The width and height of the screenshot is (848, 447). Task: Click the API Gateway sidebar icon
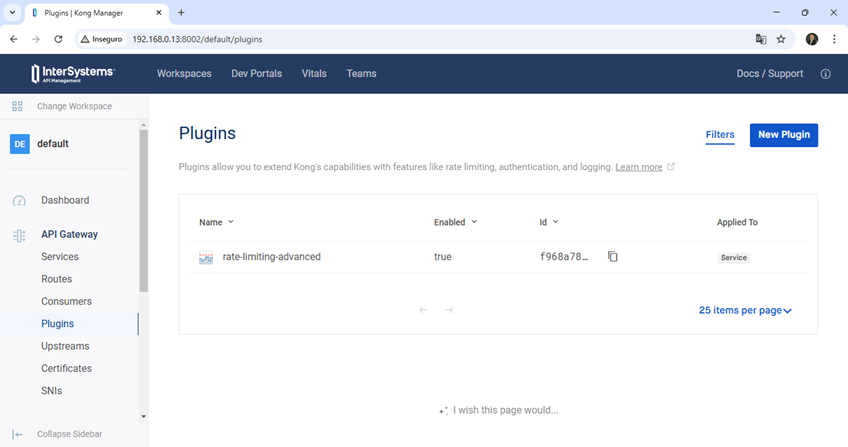[19, 235]
